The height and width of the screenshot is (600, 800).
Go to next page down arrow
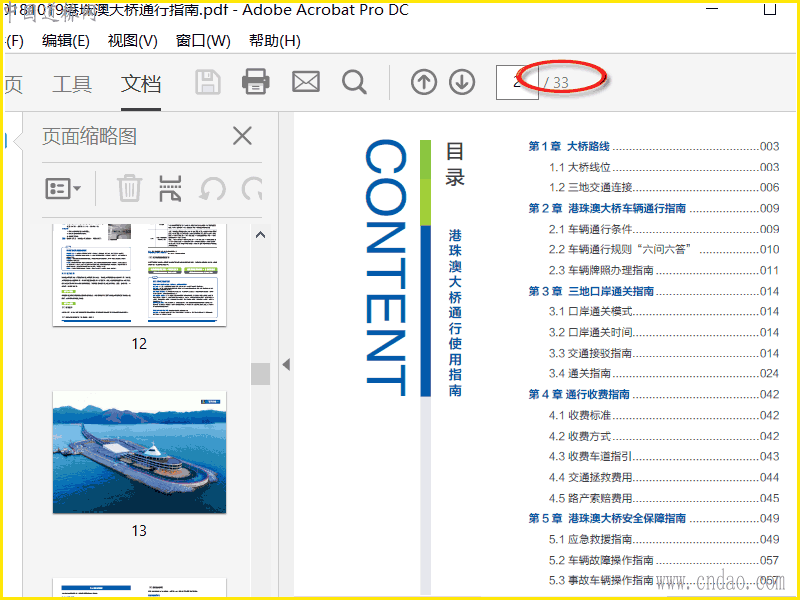coord(462,82)
